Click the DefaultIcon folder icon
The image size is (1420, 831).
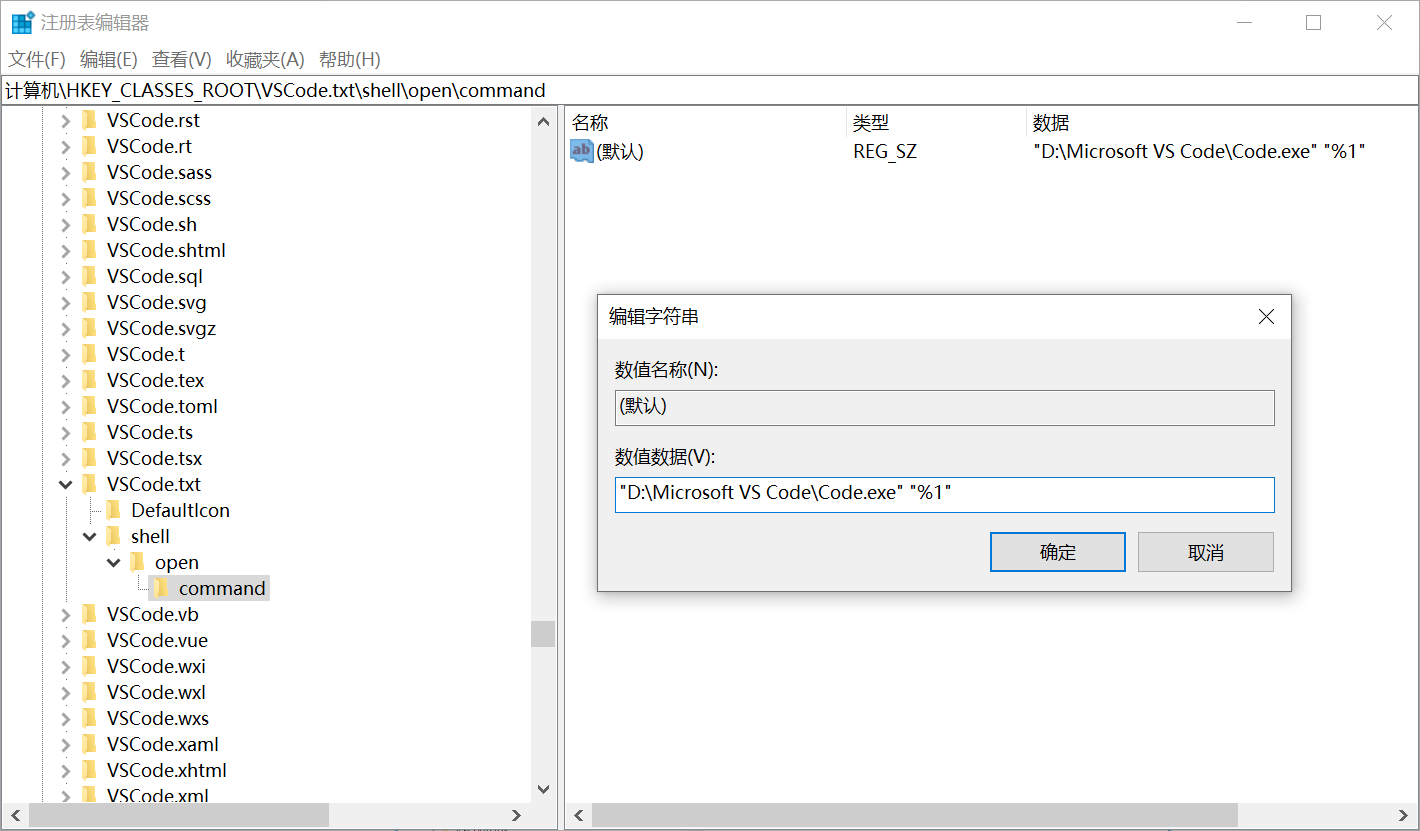point(113,510)
